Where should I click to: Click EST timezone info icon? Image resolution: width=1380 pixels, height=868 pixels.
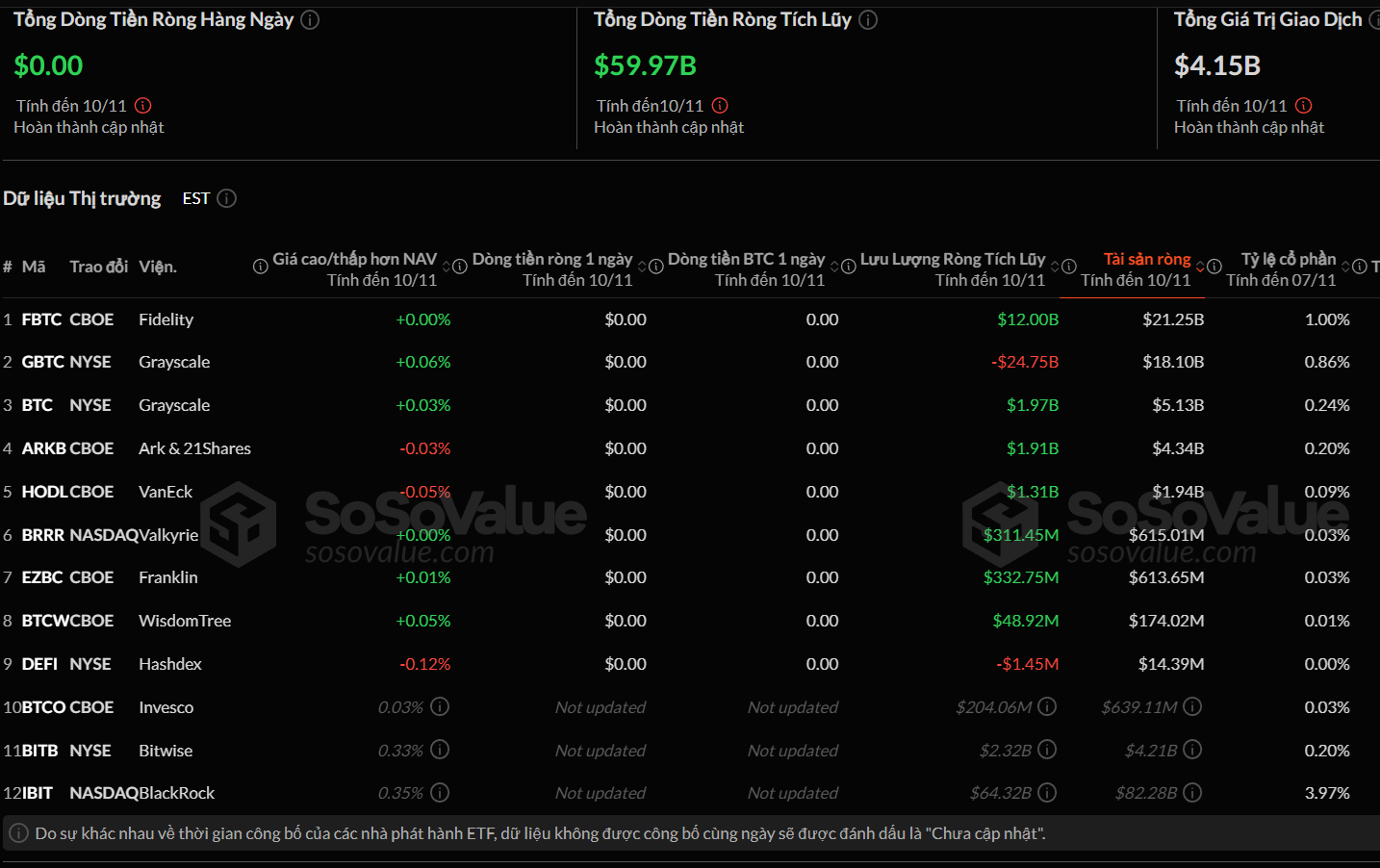coord(227,198)
